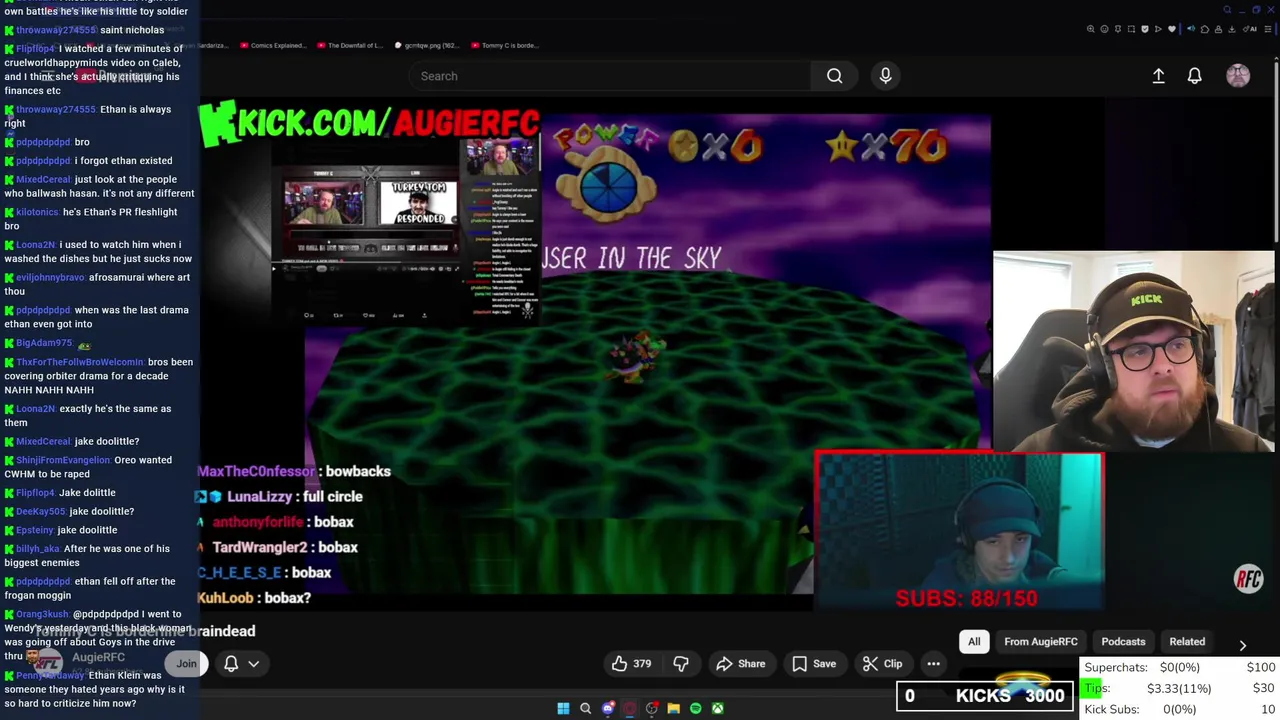Click the pin toolbar icon
Image resolution: width=1280 pixels, height=720 pixels.
click(1118, 29)
